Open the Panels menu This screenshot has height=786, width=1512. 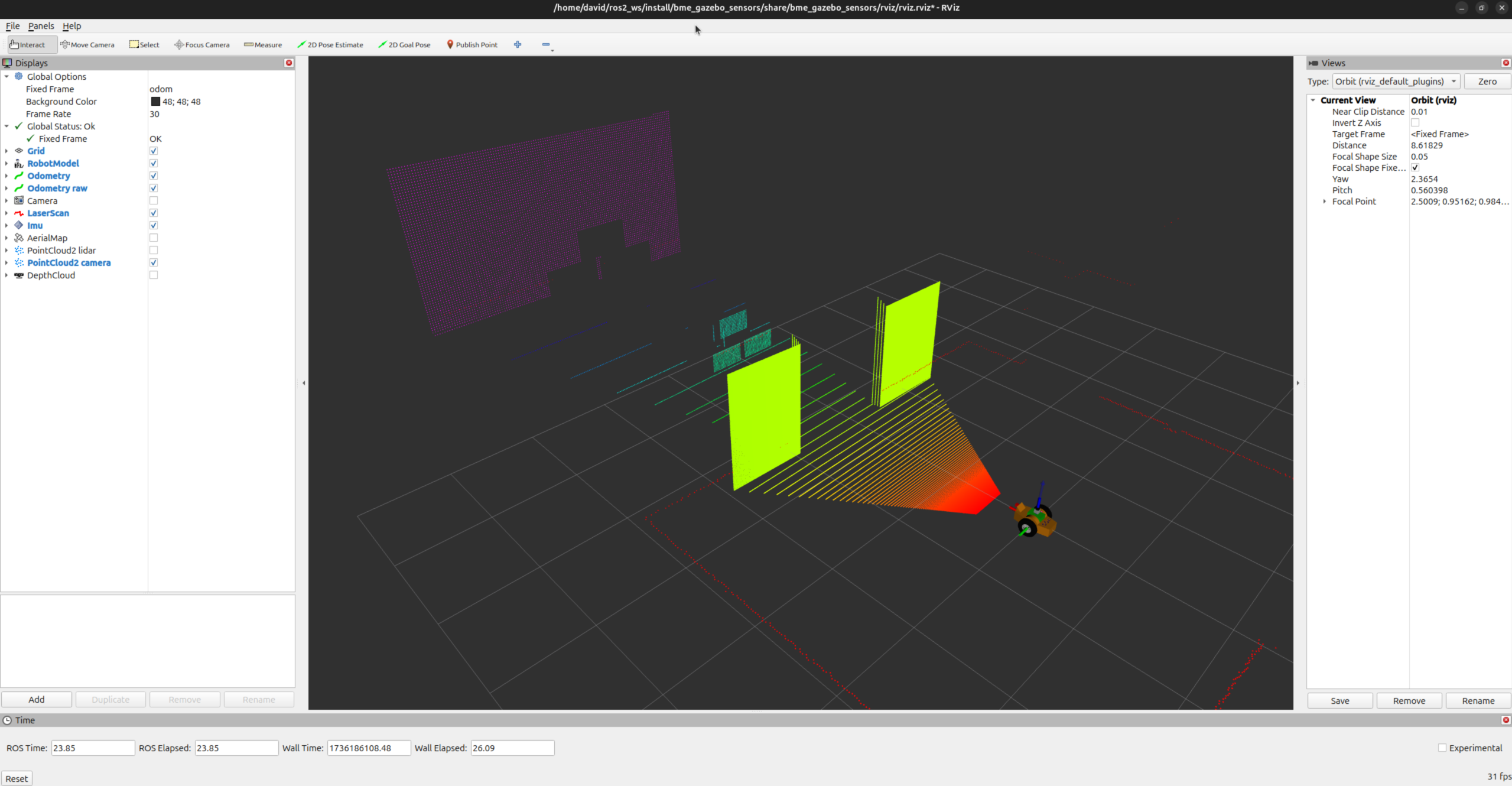point(41,26)
